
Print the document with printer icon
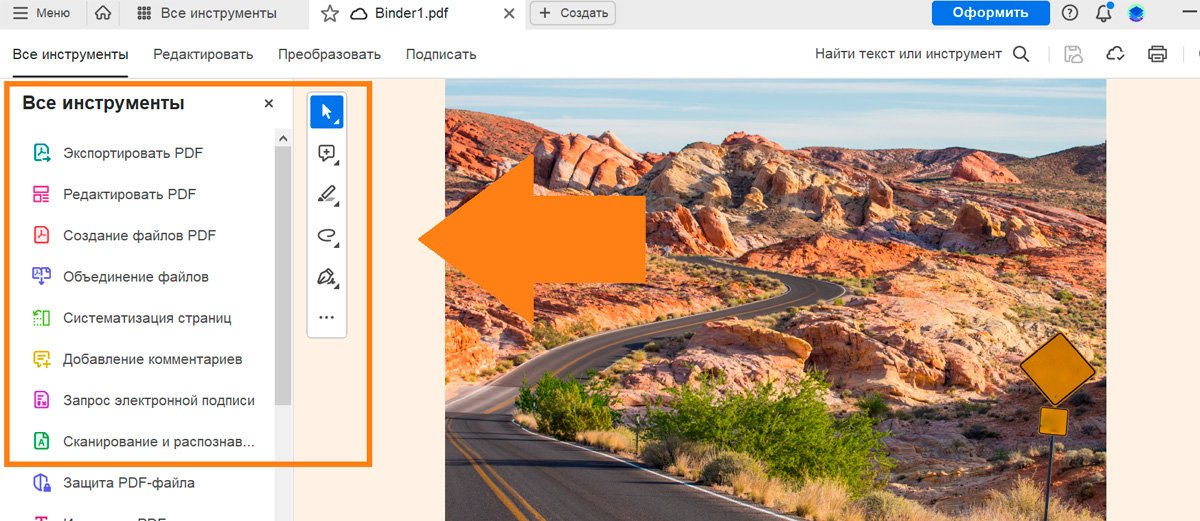click(1157, 54)
